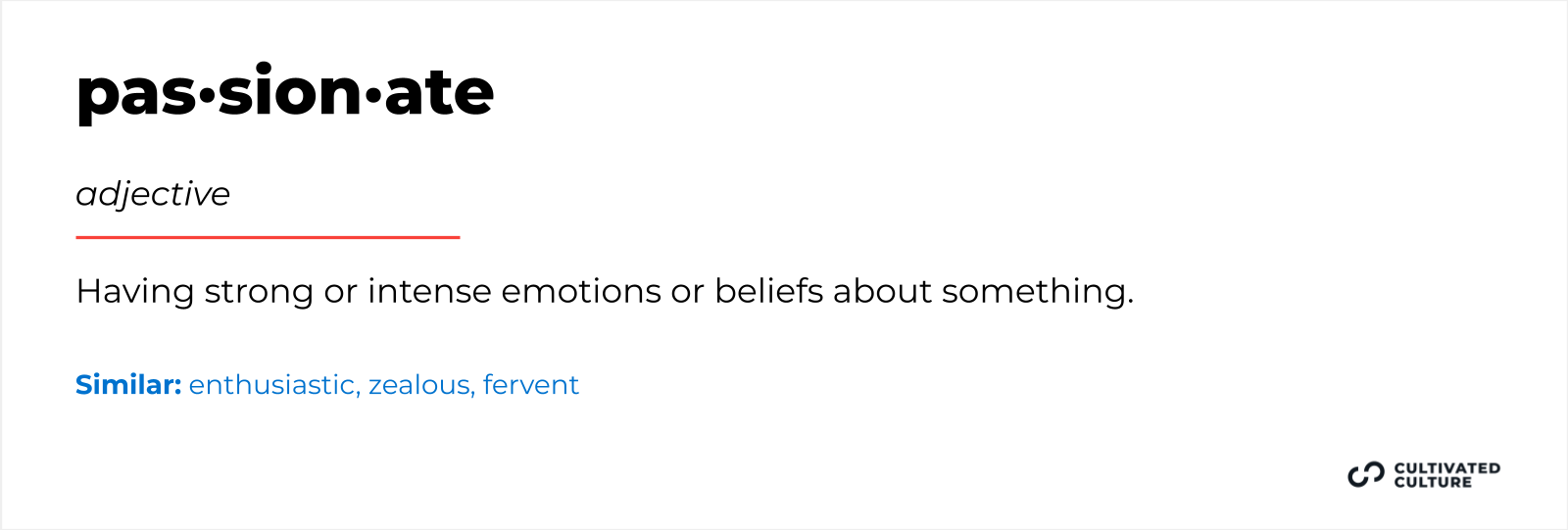Click the second syllable dot in passionate

pos(372,94)
